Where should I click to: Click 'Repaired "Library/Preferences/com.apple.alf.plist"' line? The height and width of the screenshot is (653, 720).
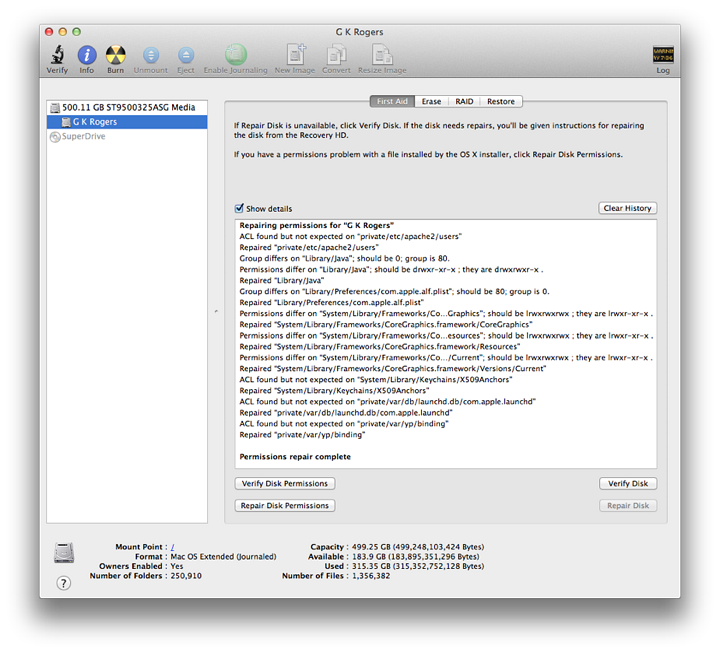click(332, 303)
